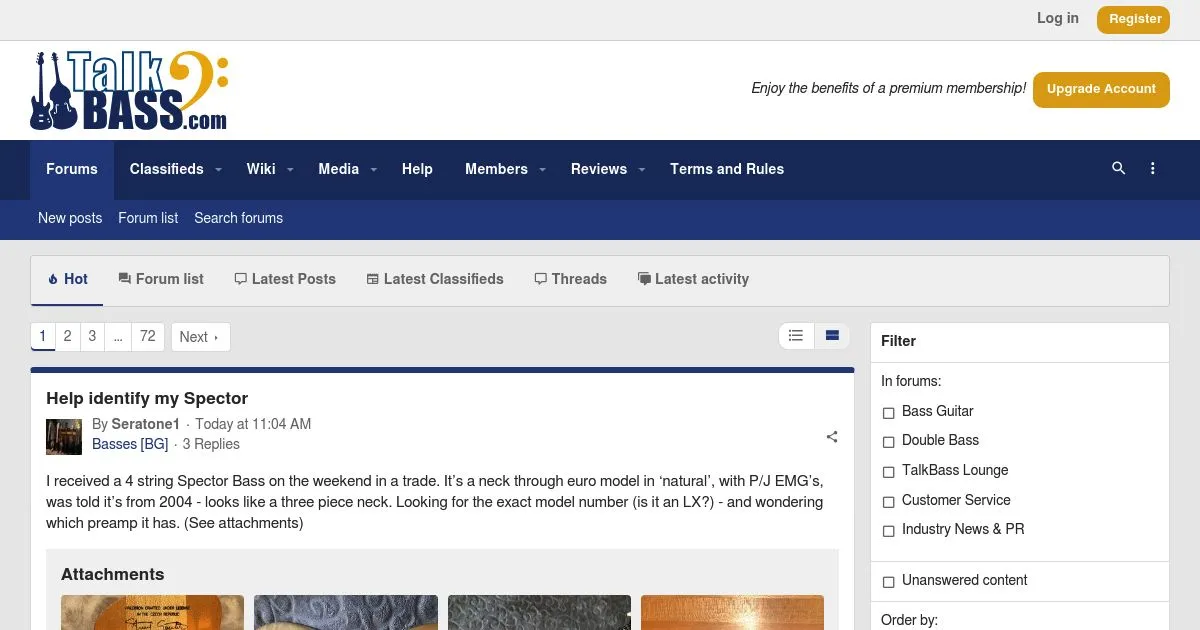Click the Next page button
The image size is (1200, 630).
click(x=200, y=337)
